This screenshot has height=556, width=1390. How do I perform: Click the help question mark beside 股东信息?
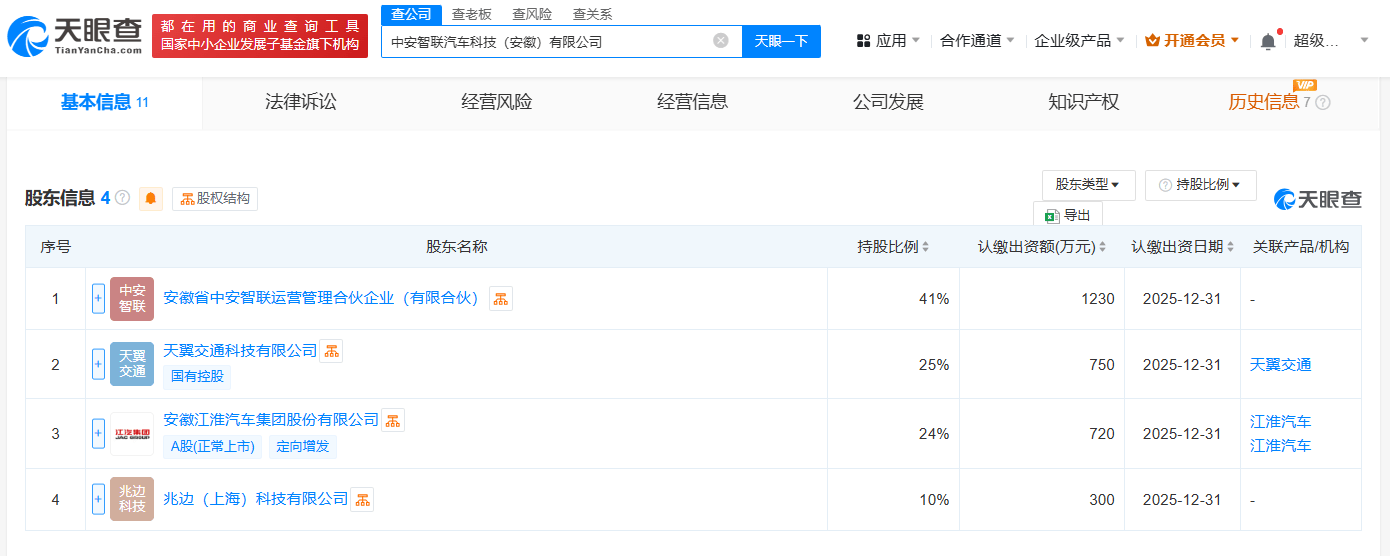click(123, 198)
